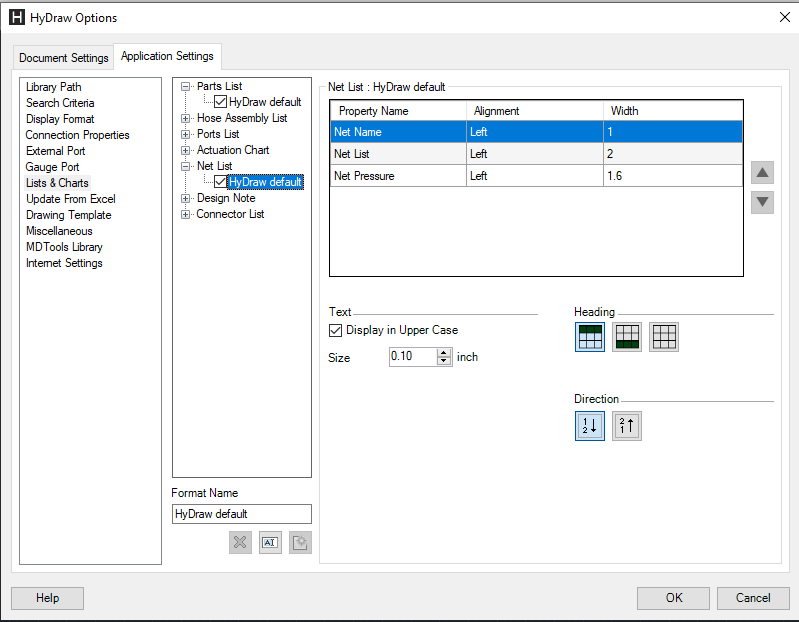This screenshot has width=799, height=622.
Task: Click the new format icon
Action: point(300,543)
